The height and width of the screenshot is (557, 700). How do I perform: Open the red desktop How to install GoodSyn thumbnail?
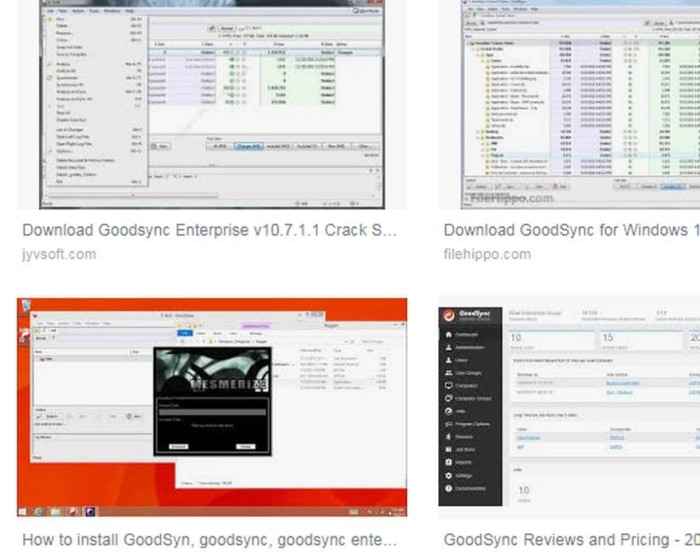pyautogui.click(x=212, y=407)
